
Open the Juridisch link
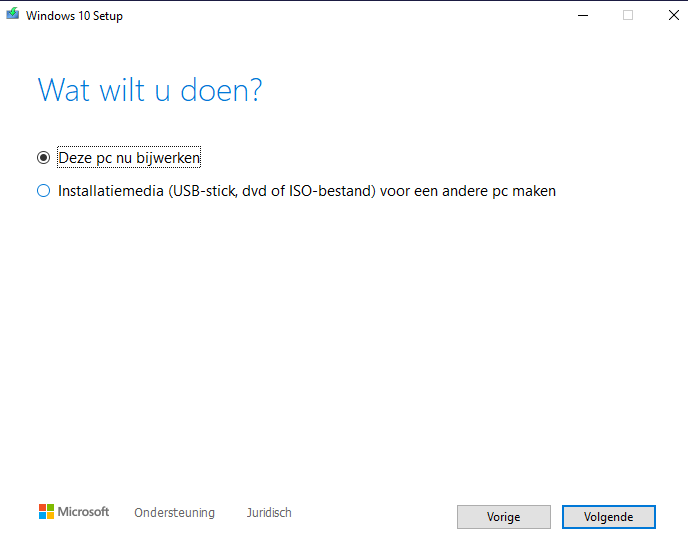click(269, 513)
